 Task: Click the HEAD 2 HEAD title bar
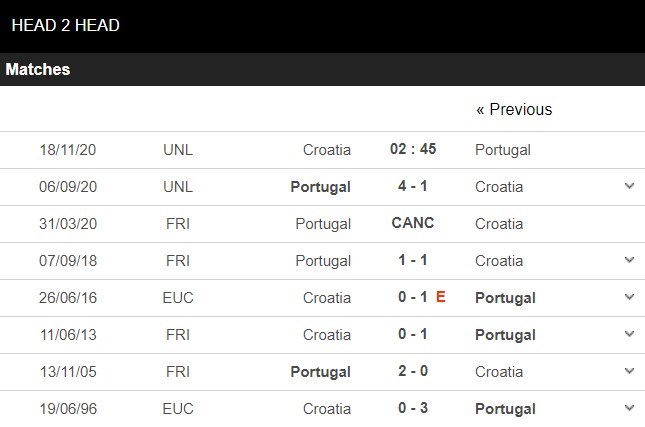coord(66,25)
